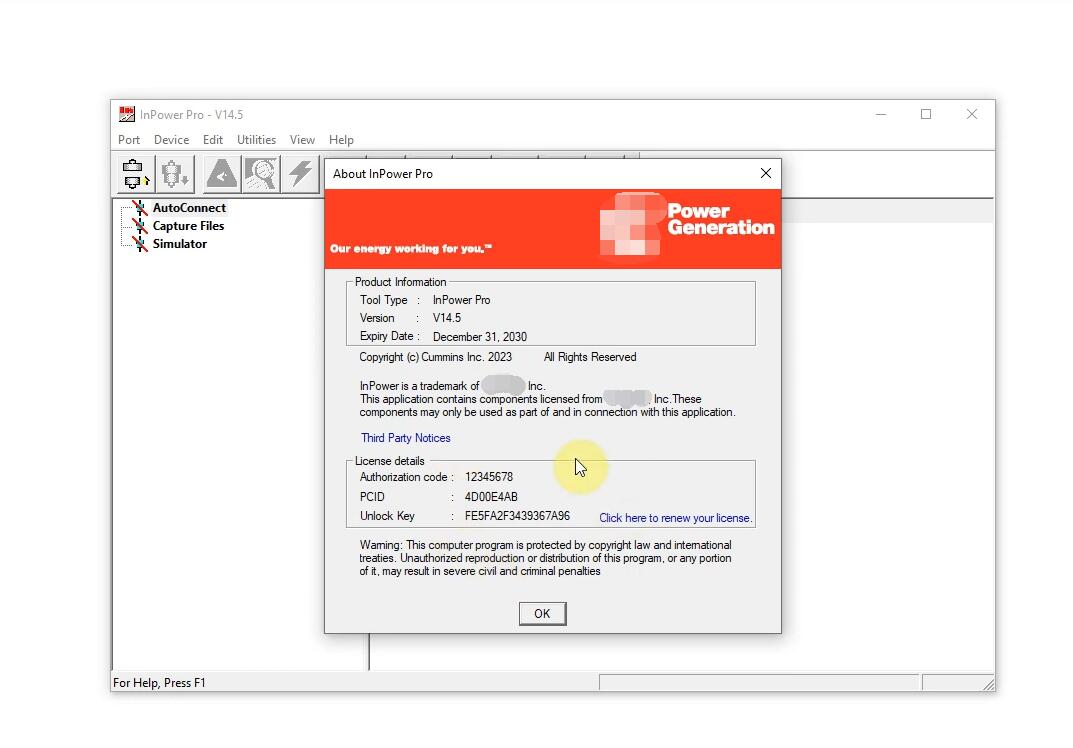Click the connect plug toolbar icon
The height and width of the screenshot is (748, 1073).
click(135, 174)
